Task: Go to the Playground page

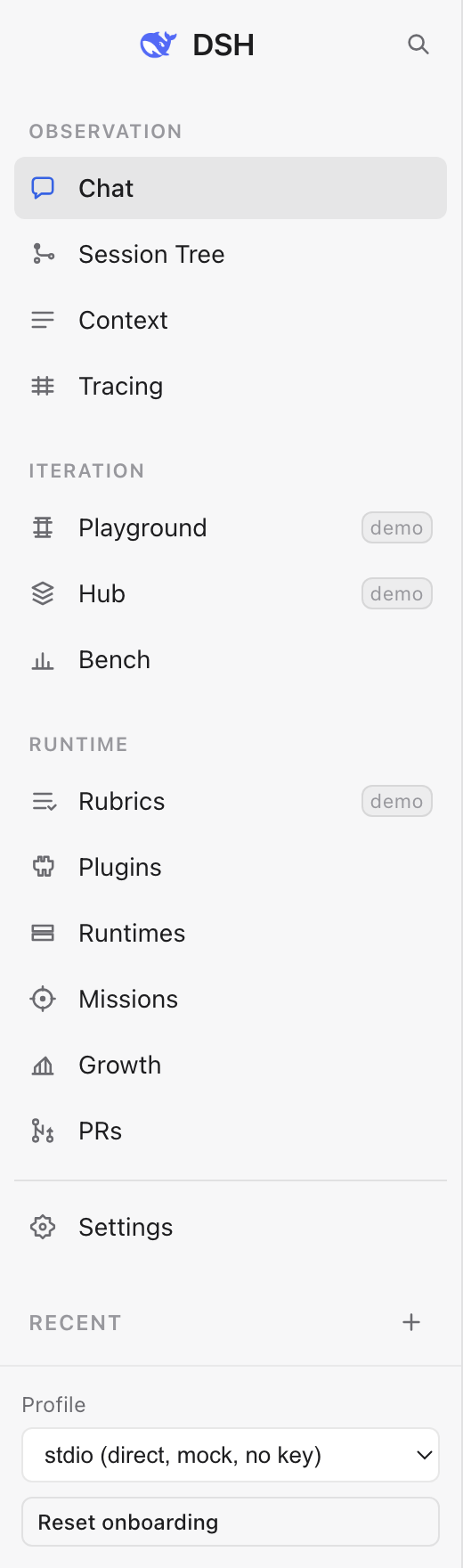Action: pos(231,527)
